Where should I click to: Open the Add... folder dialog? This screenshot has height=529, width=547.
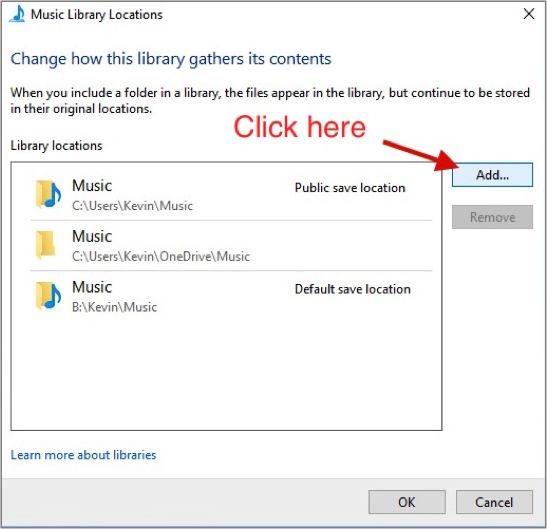coord(492,174)
